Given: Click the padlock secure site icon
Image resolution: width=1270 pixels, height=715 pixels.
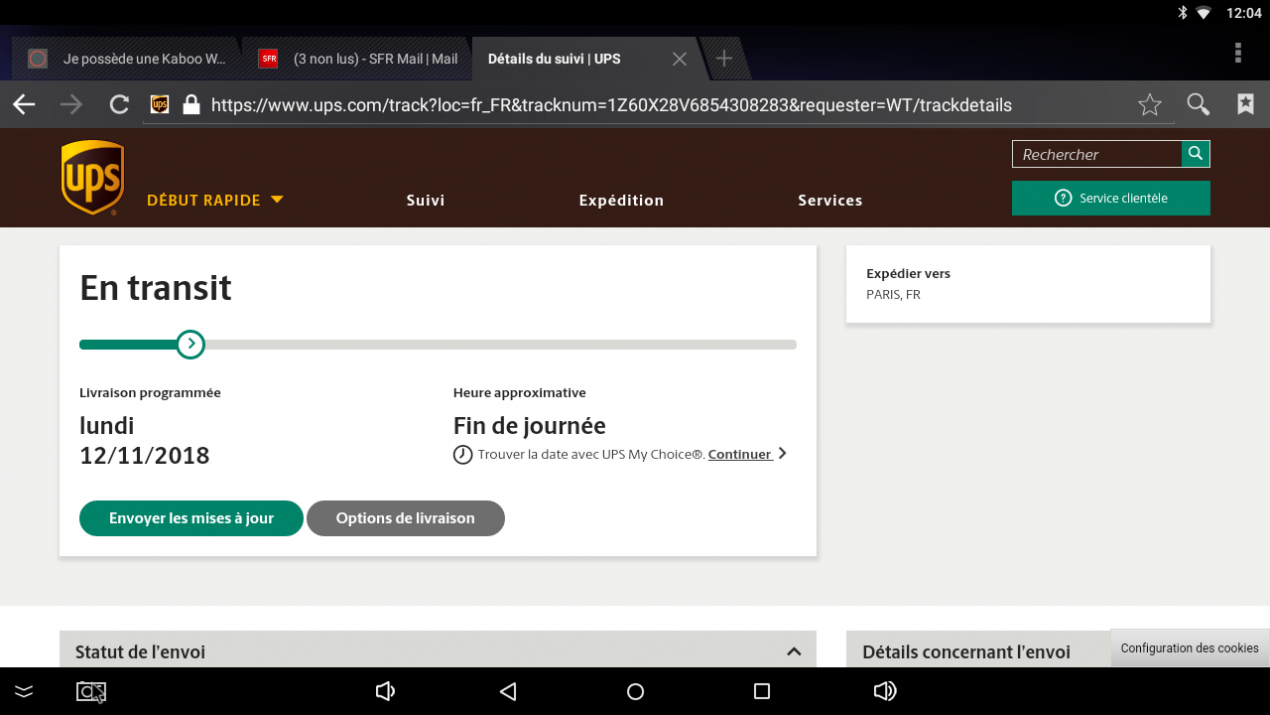Looking at the screenshot, I should 191,105.
